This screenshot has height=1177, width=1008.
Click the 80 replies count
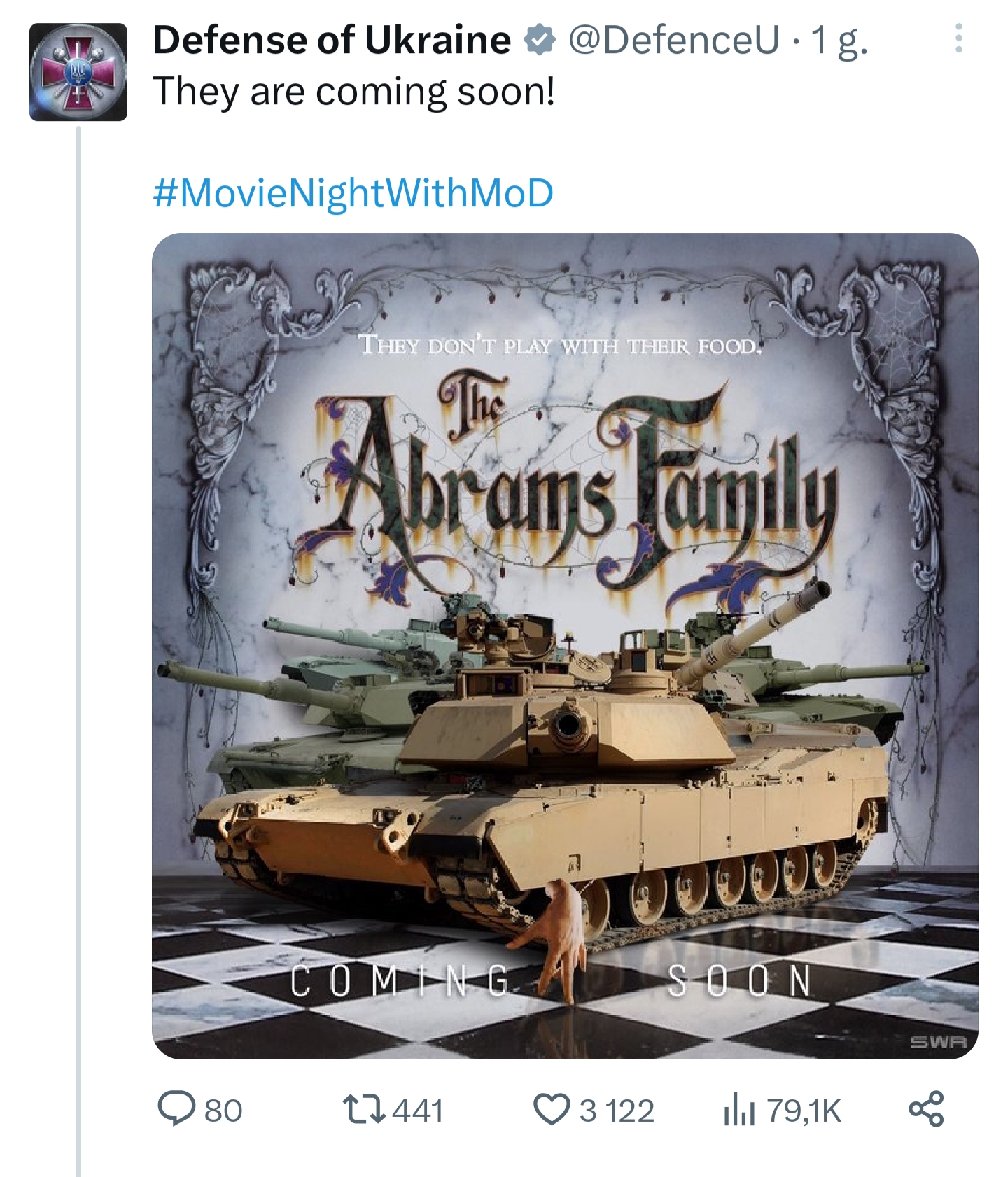pos(223,1111)
